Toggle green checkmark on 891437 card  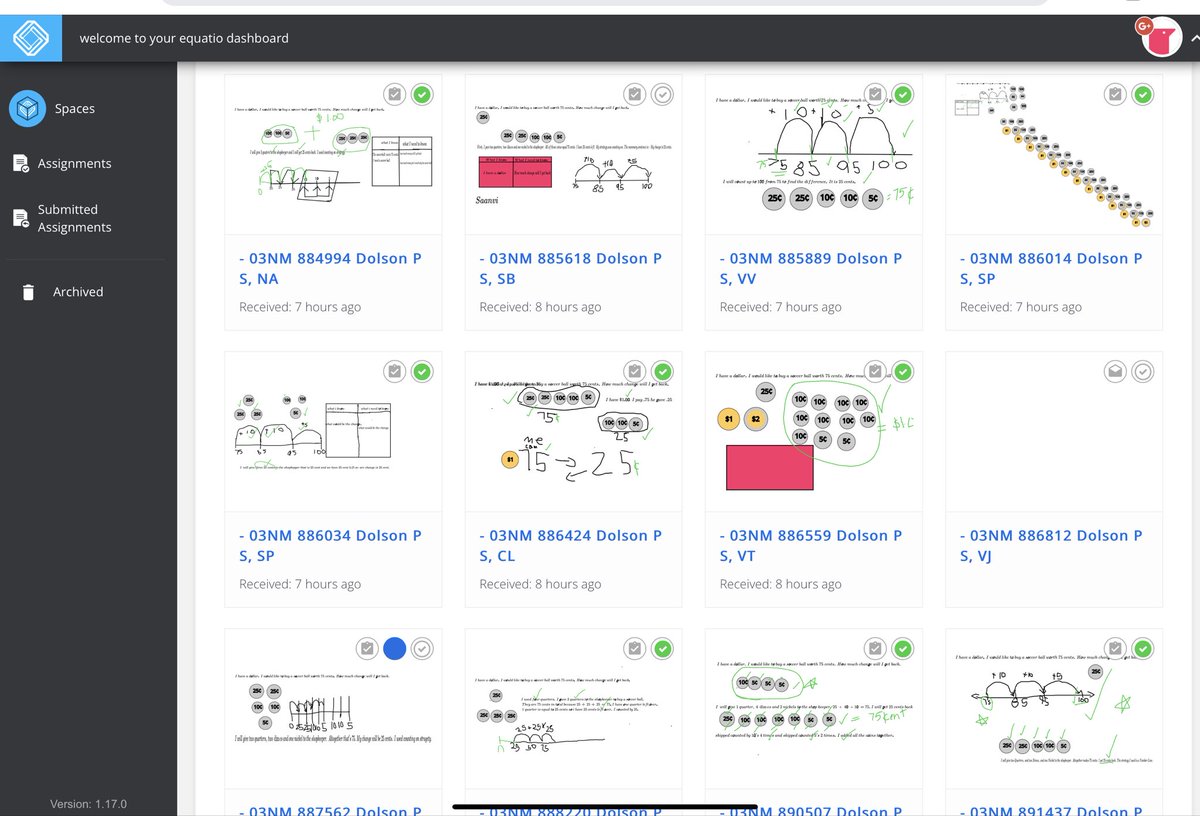[x=1143, y=649]
